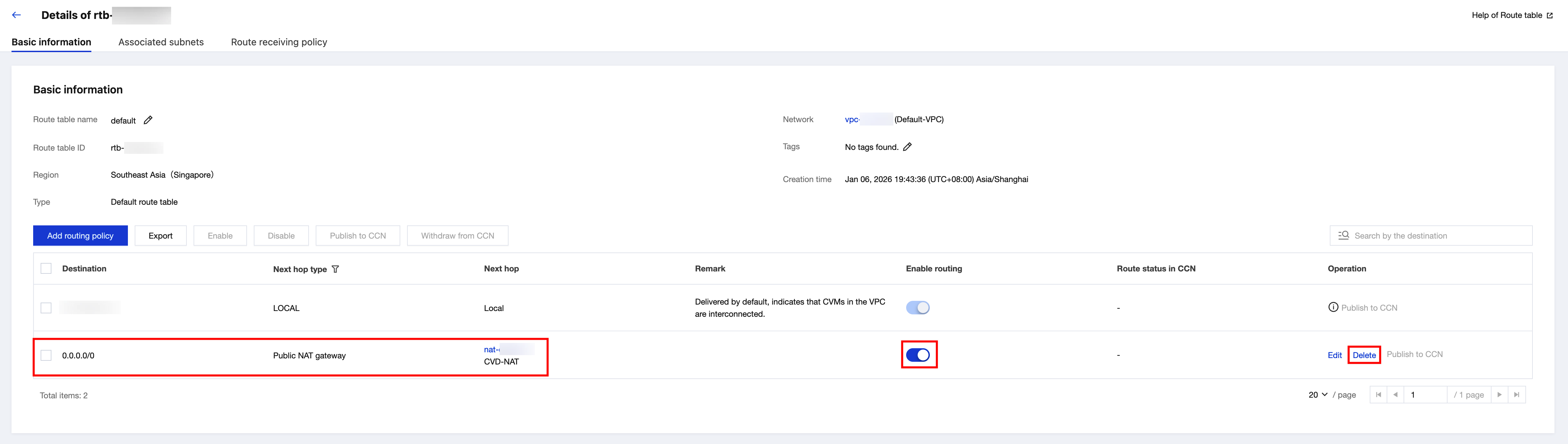Screen dimensions: 1568x444
Task: Jump to last page arrow
Action: click(x=1516, y=395)
